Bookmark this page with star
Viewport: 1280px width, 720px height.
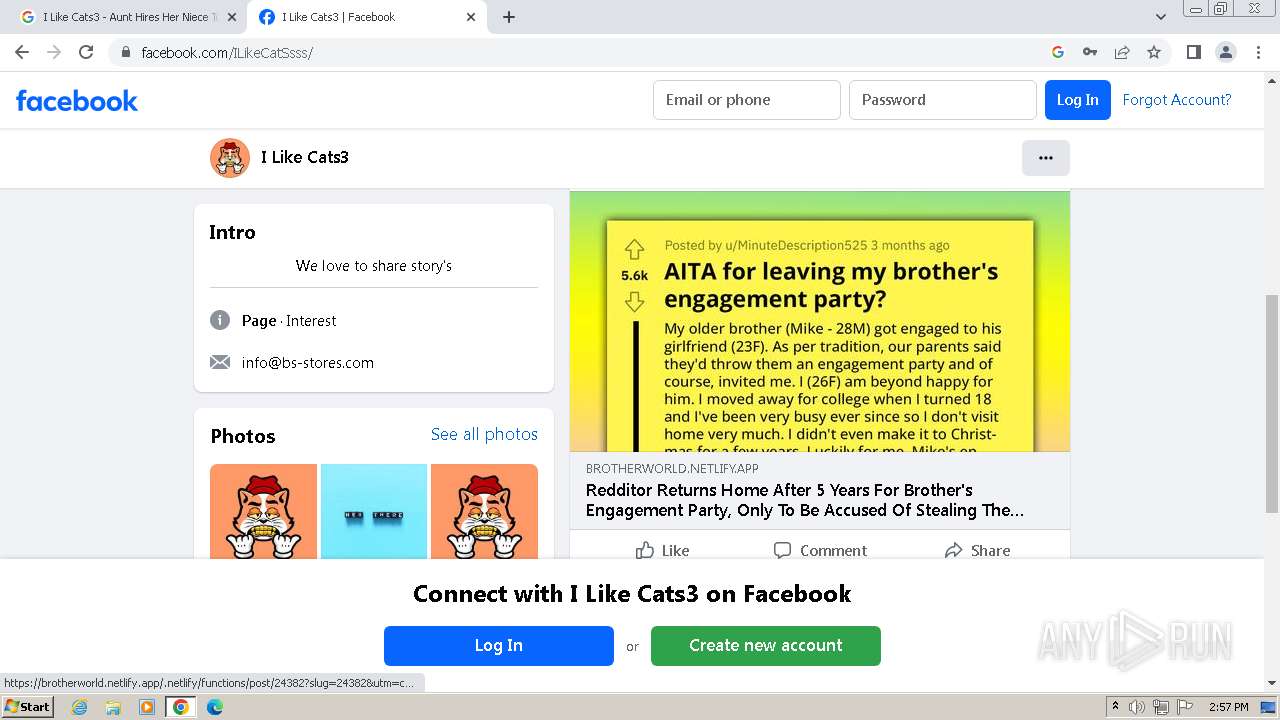1154,52
